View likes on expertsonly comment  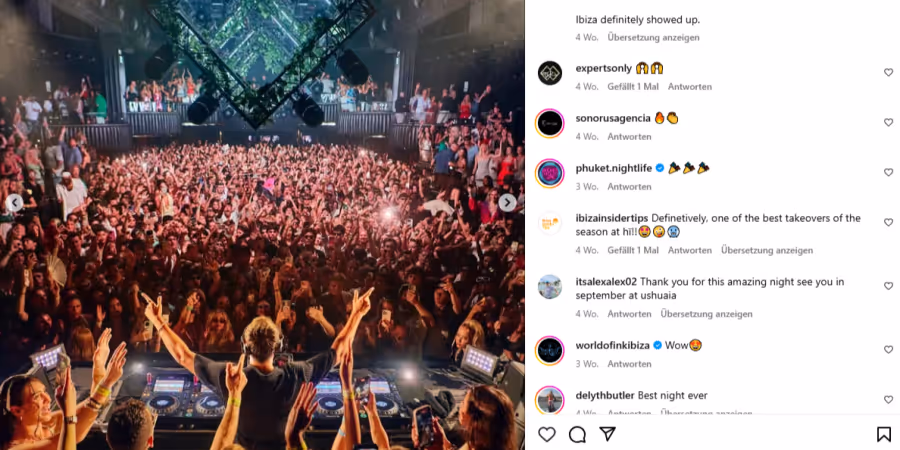pos(633,87)
